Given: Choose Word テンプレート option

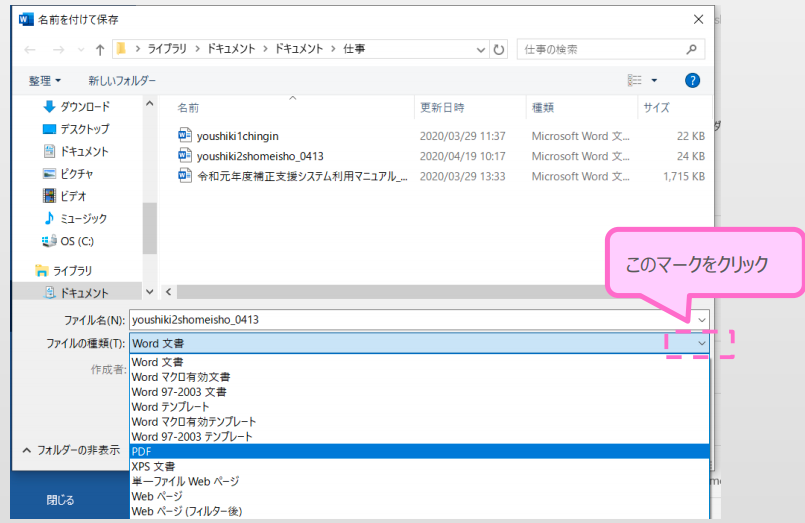Looking at the screenshot, I should pyautogui.click(x=419, y=406).
